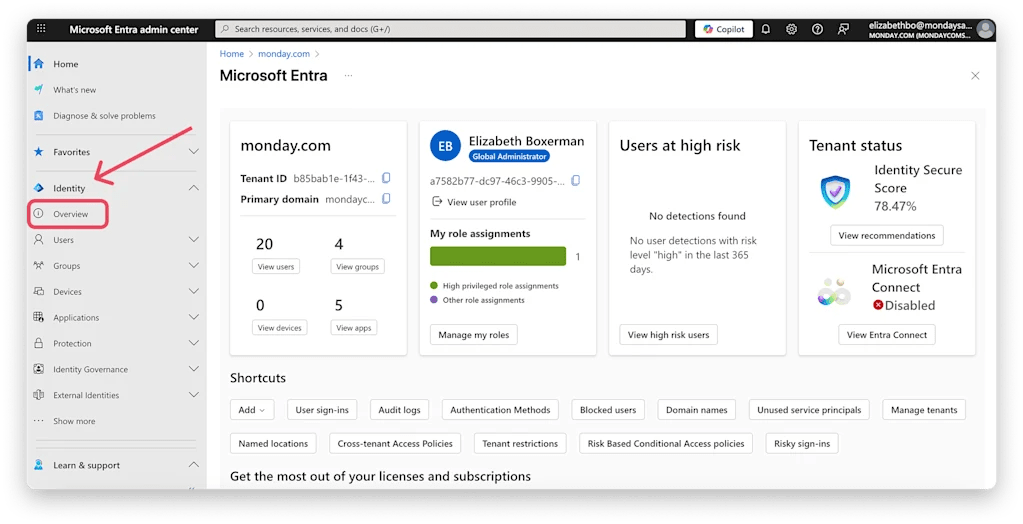Collapse the Learn & support chevron
The width and height of the screenshot is (1023, 524).
[194, 465]
